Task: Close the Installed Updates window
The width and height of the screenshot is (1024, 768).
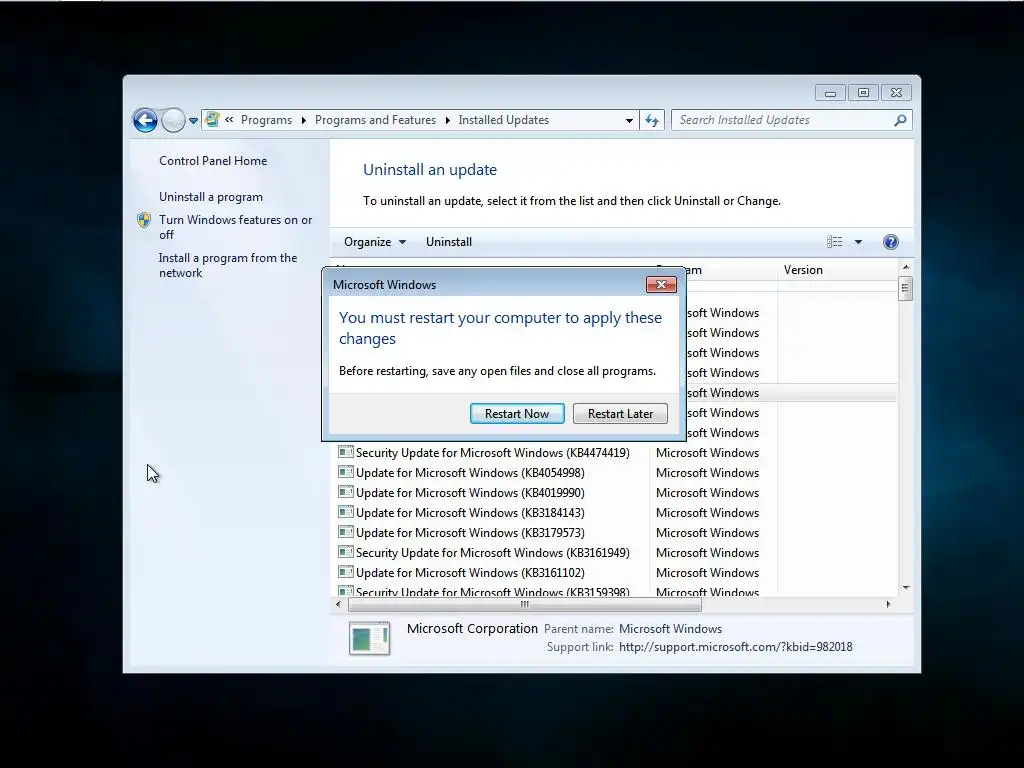Action: (x=896, y=93)
